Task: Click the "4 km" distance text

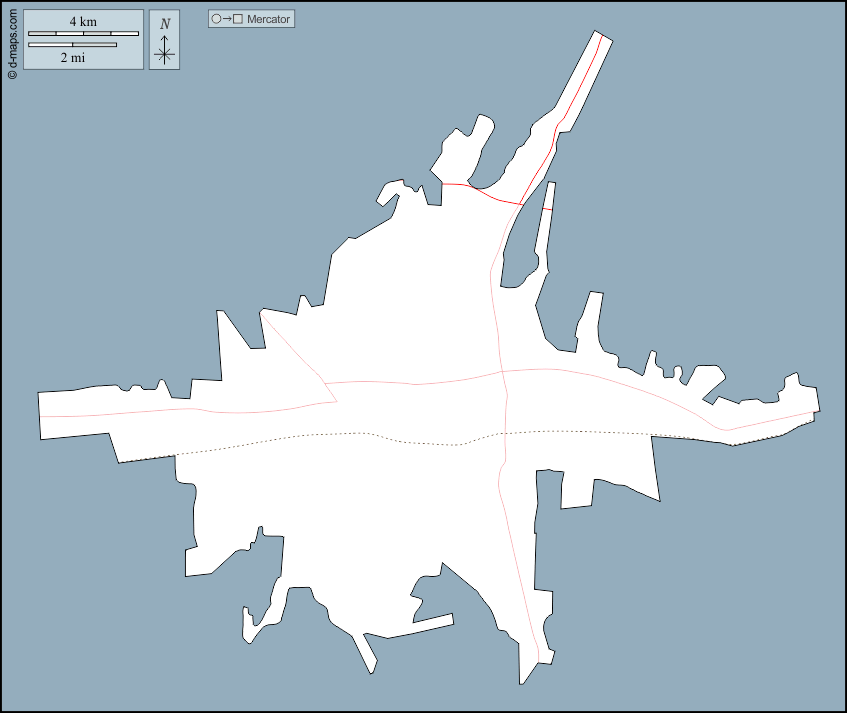Action: (x=83, y=21)
